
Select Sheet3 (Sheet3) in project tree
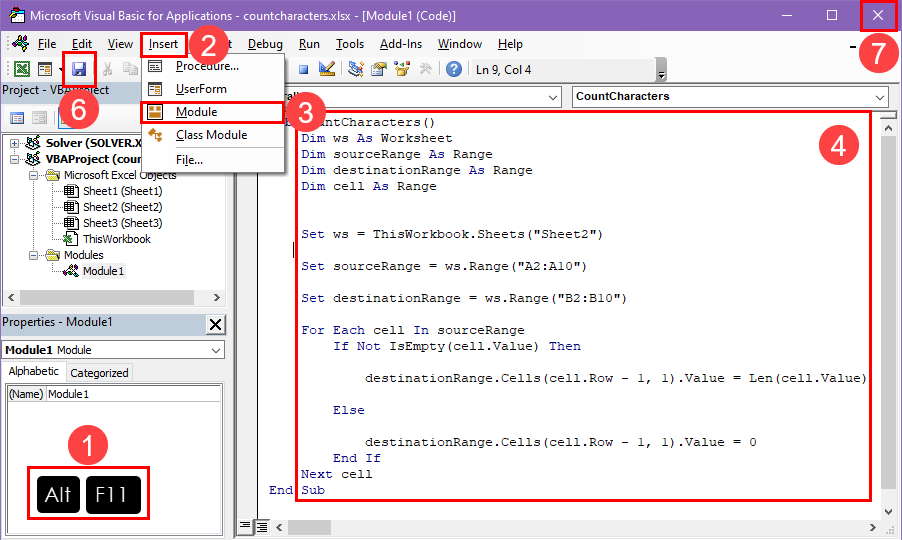tap(123, 223)
